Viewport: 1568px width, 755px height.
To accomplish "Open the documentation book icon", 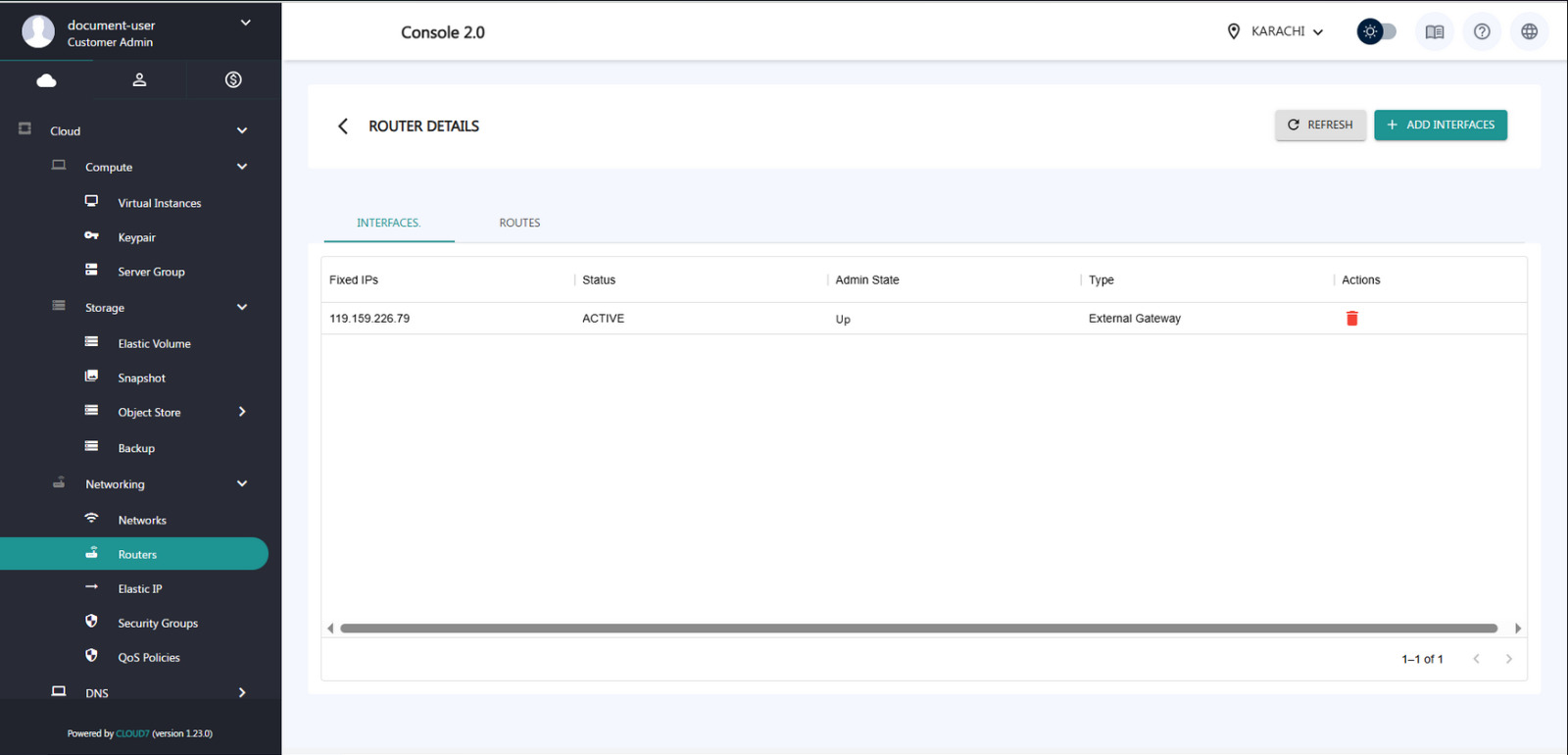I will coord(1434,32).
